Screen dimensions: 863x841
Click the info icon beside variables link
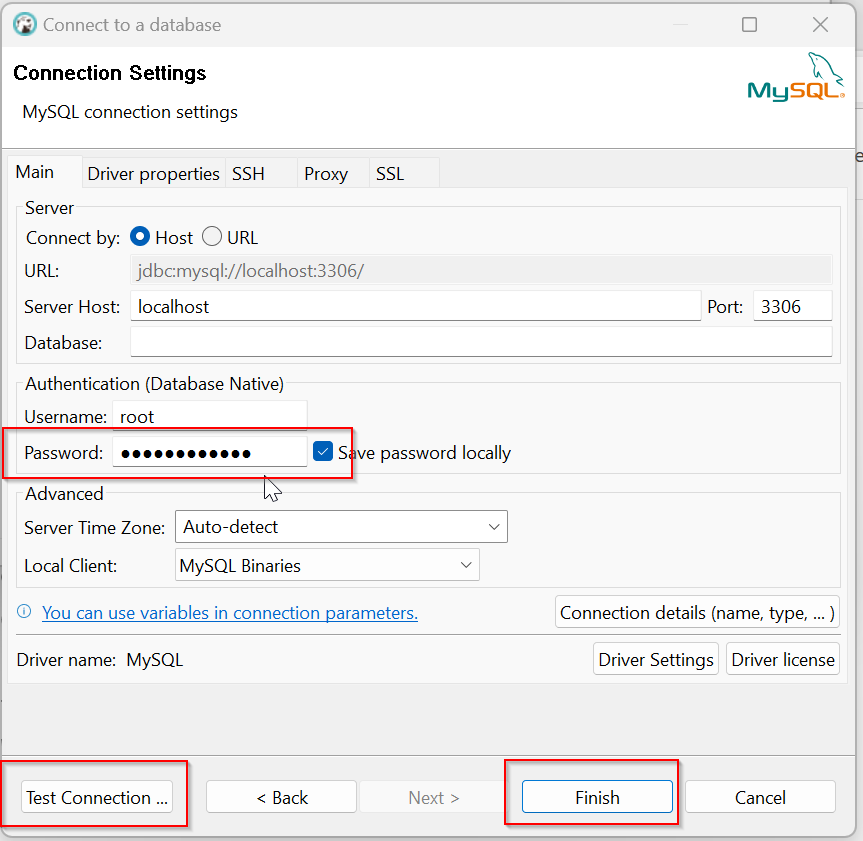(24, 612)
